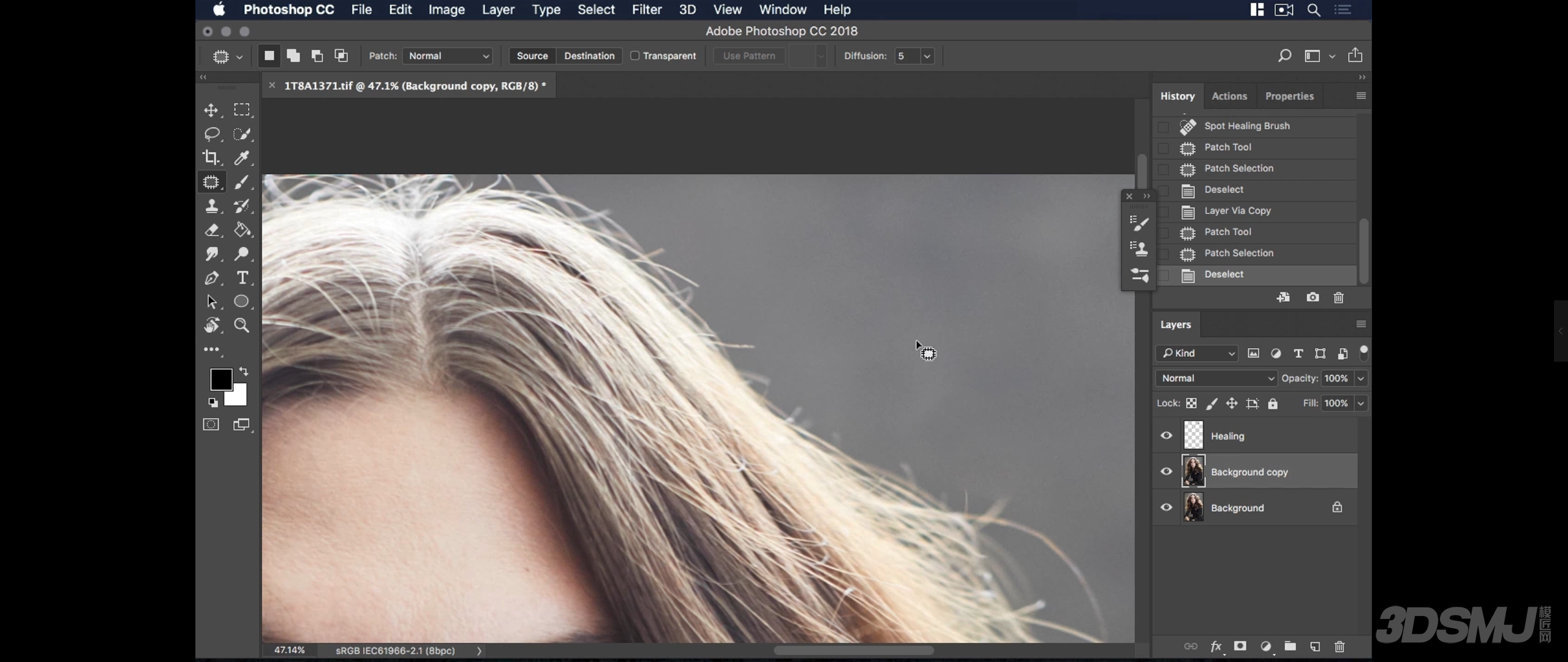The height and width of the screenshot is (662, 1568).
Task: Select the Patch tool in toolbox
Action: pyautogui.click(x=211, y=182)
